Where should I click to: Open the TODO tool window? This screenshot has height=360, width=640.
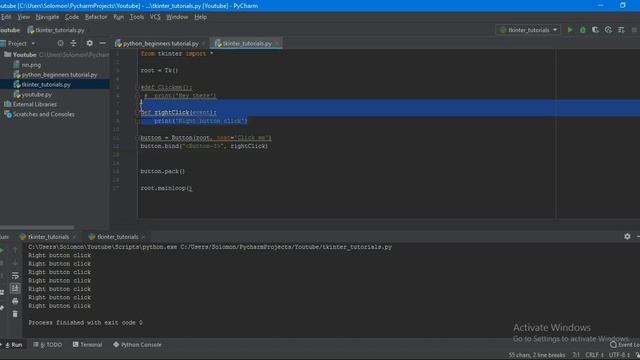click(48, 345)
